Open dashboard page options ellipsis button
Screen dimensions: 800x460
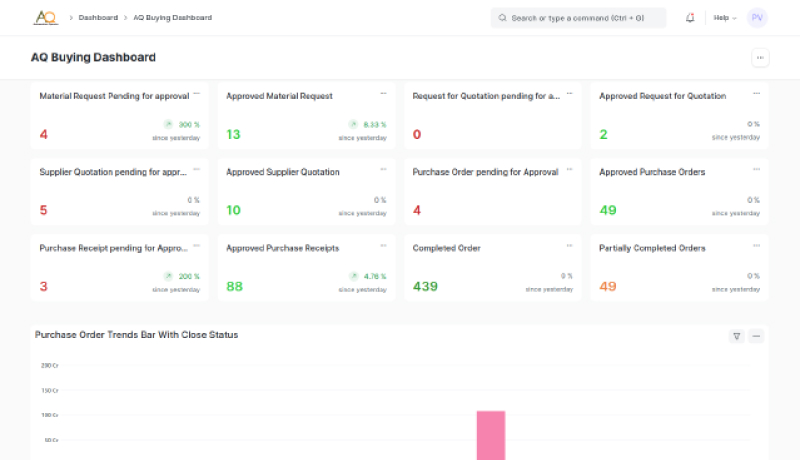click(x=760, y=58)
